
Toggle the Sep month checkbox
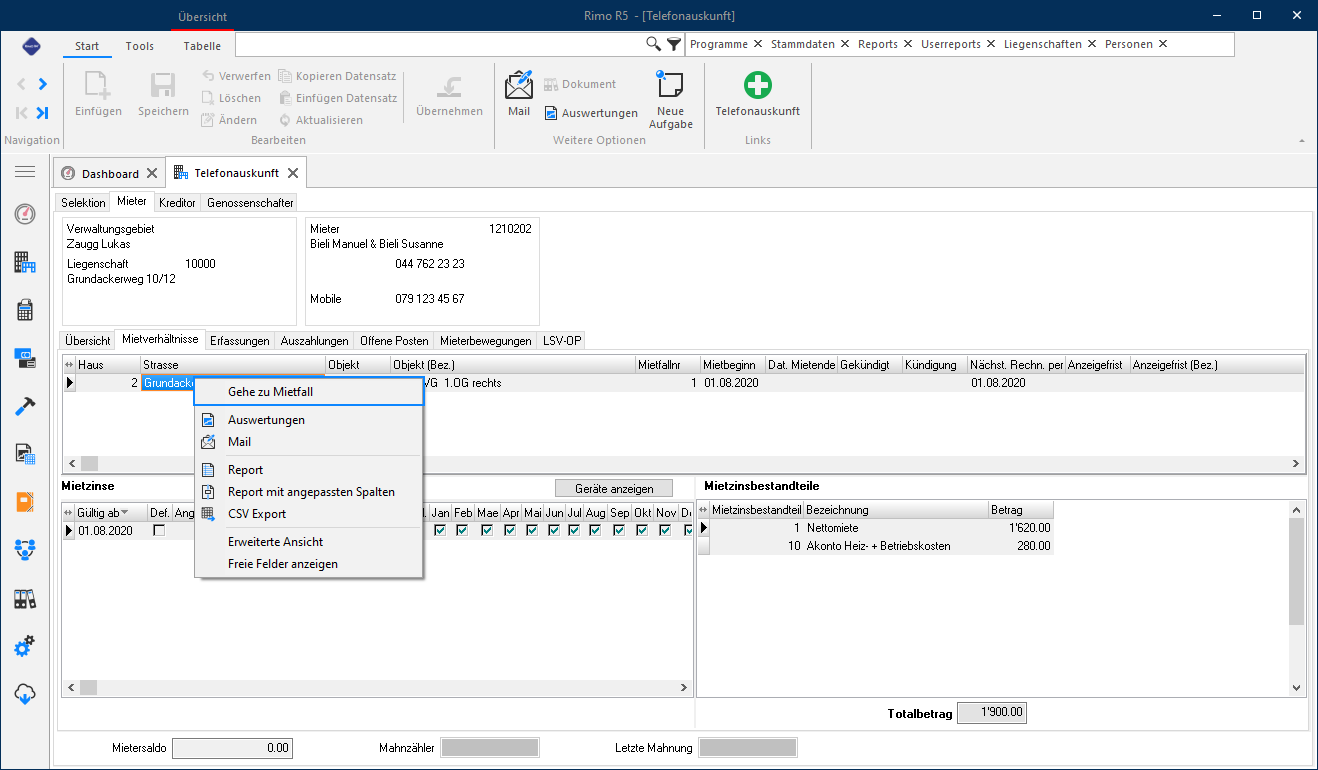tap(619, 531)
